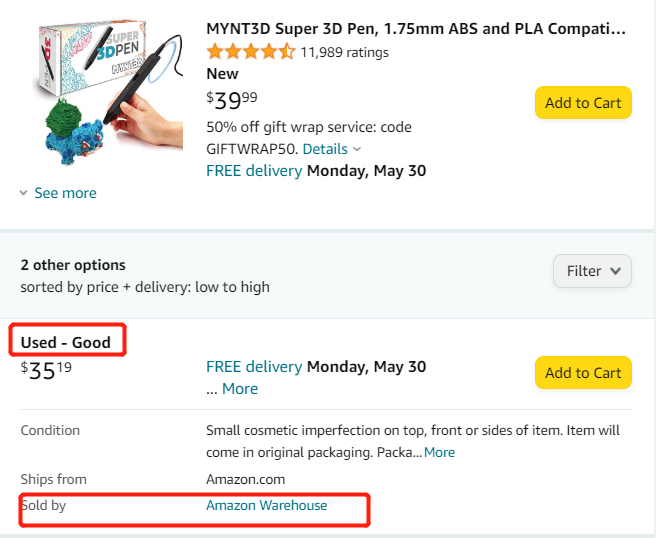Click the $39.99 new price

231,98
